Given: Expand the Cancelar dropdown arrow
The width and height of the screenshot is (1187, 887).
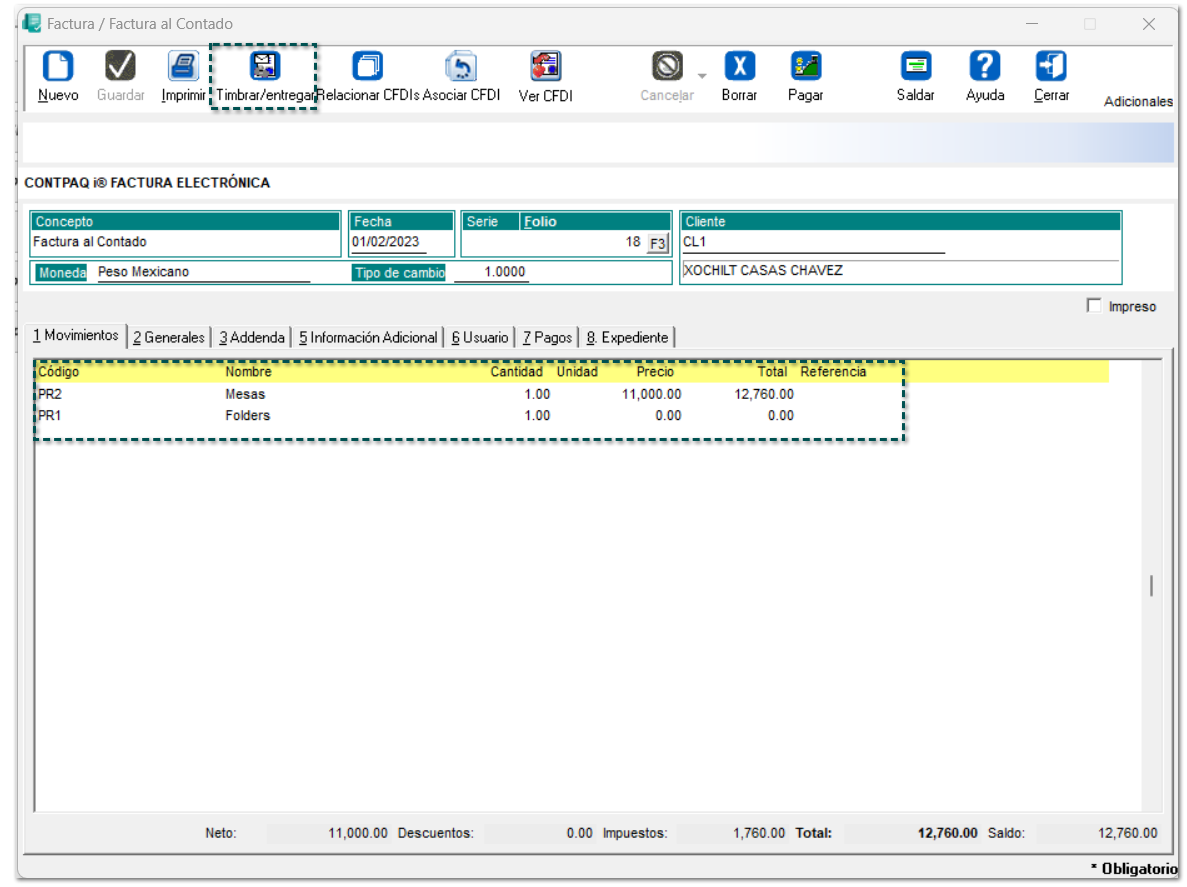Looking at the screenshot, I should (701, 76).
